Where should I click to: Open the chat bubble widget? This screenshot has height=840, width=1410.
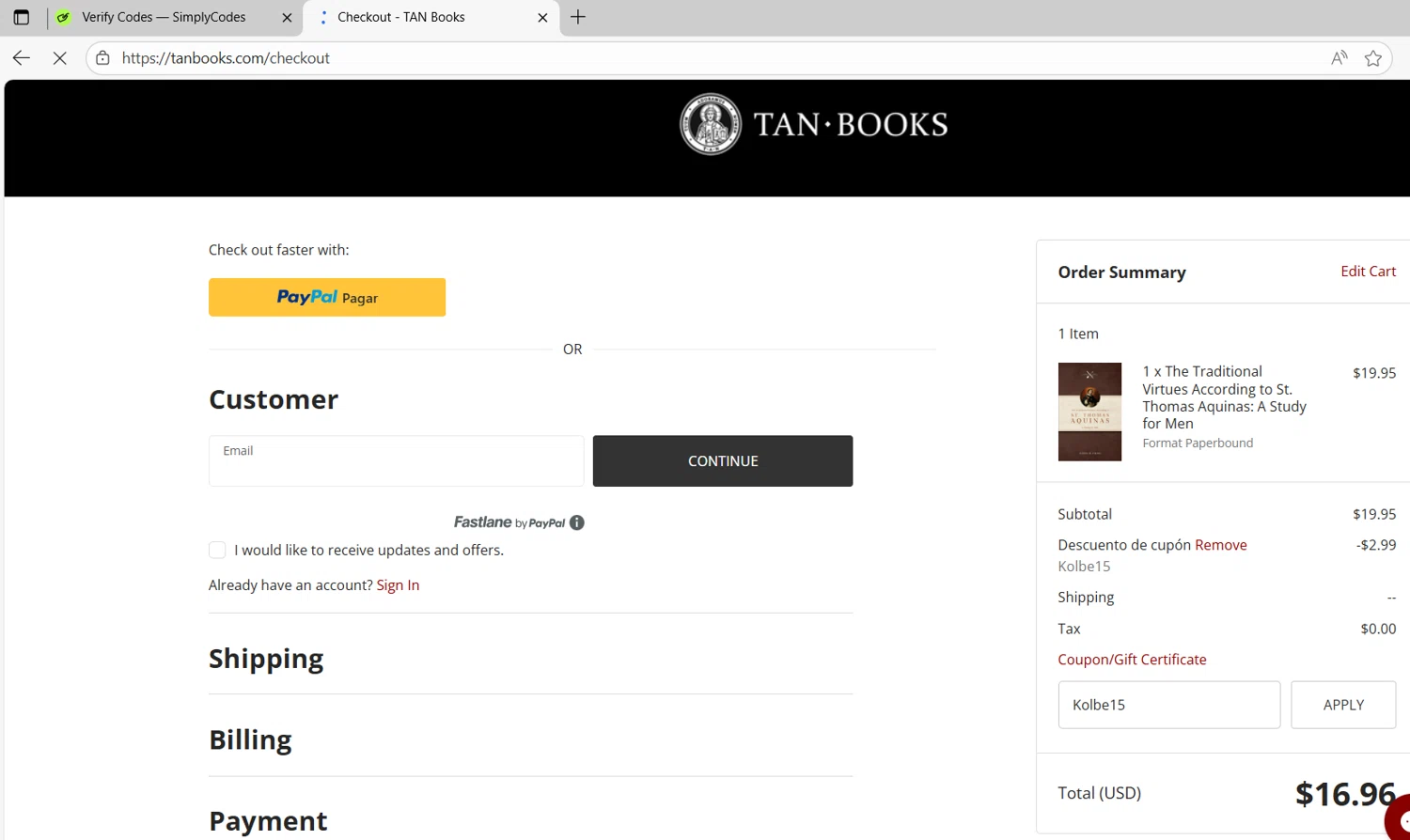tap(1399, 819)
